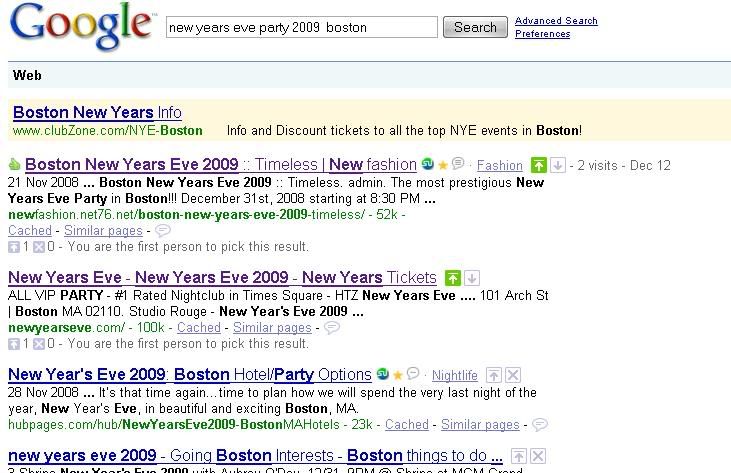Screen dimensions: 731x473
Task: Open Similar pages for hubpages.com result
Action: [x=480, y=425]
